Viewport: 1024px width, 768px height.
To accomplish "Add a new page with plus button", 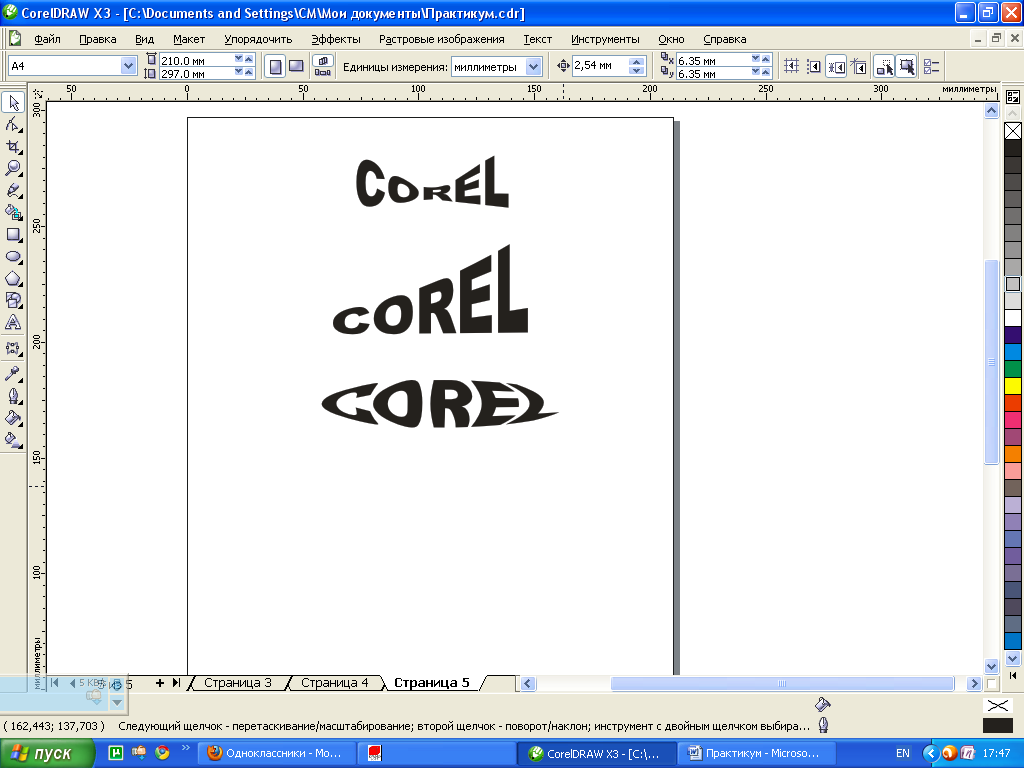I will click(x=159, y=682).
